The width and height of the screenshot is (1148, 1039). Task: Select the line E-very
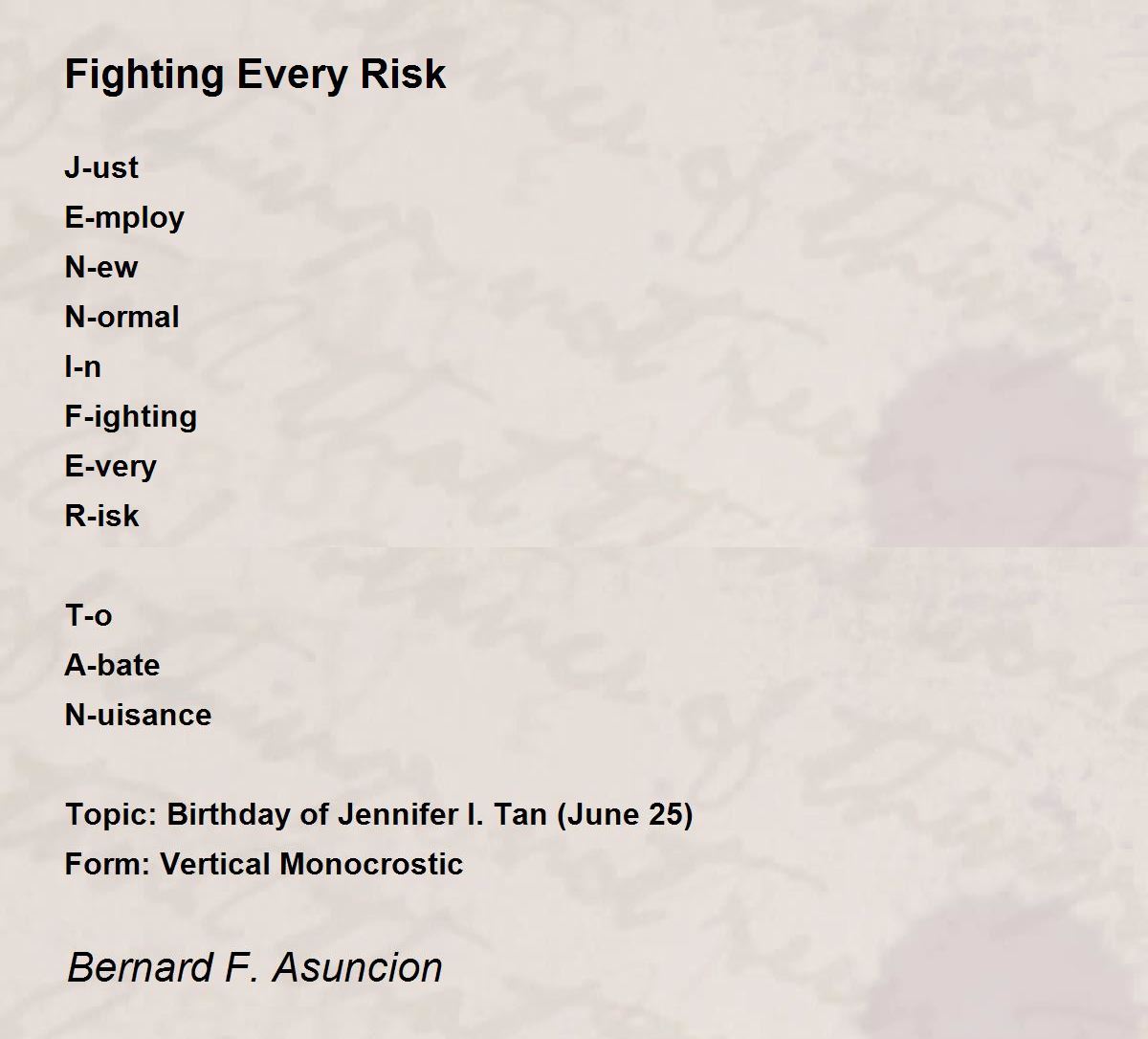coord(111,467)
